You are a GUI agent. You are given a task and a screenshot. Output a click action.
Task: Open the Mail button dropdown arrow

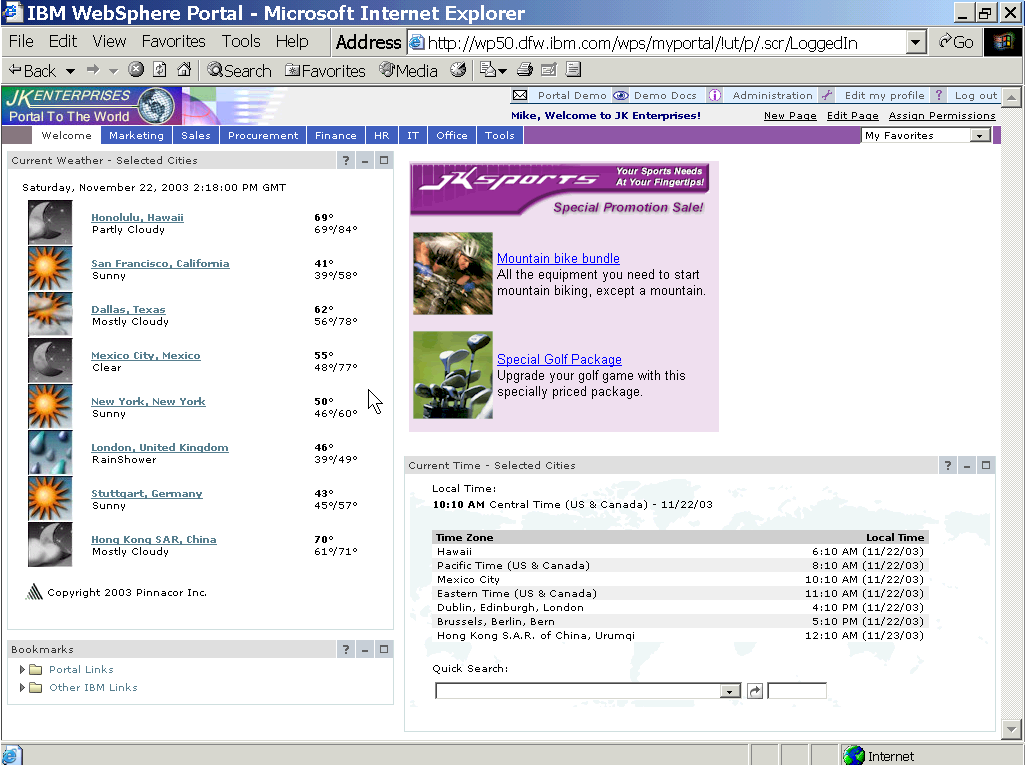pos(502,70)
